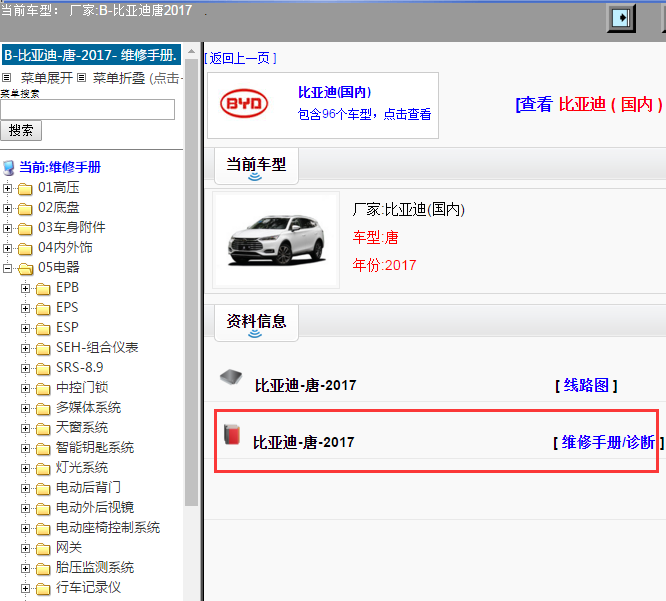Click the red repair manual book icon
666x601 pixels.
[x=232, y=435]
